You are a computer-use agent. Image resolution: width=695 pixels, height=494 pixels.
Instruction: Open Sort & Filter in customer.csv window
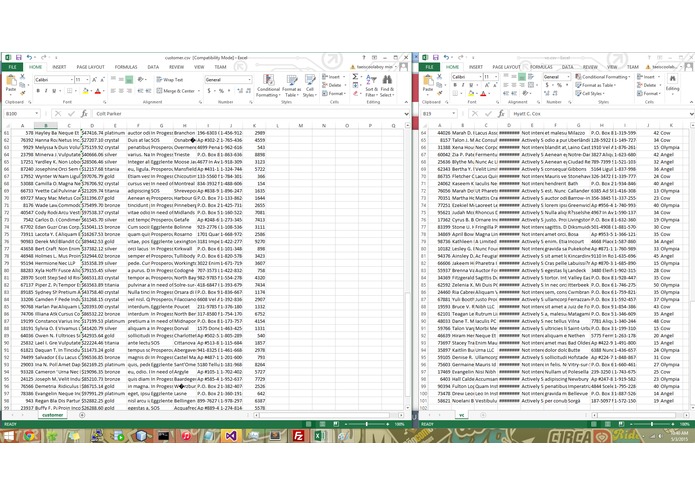pyautogui.click(x=371, y=86)
